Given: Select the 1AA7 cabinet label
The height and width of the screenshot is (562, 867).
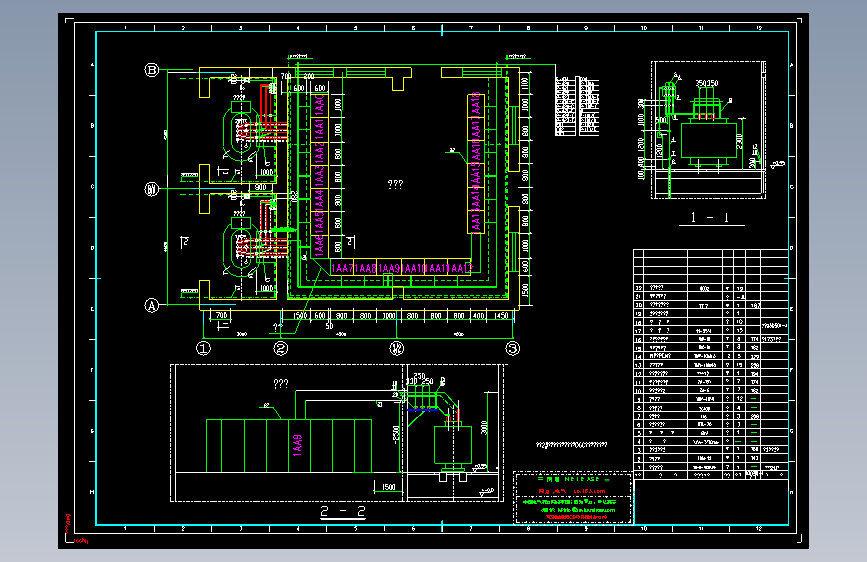Looking at the screenshot, I should tap(342, 268).
